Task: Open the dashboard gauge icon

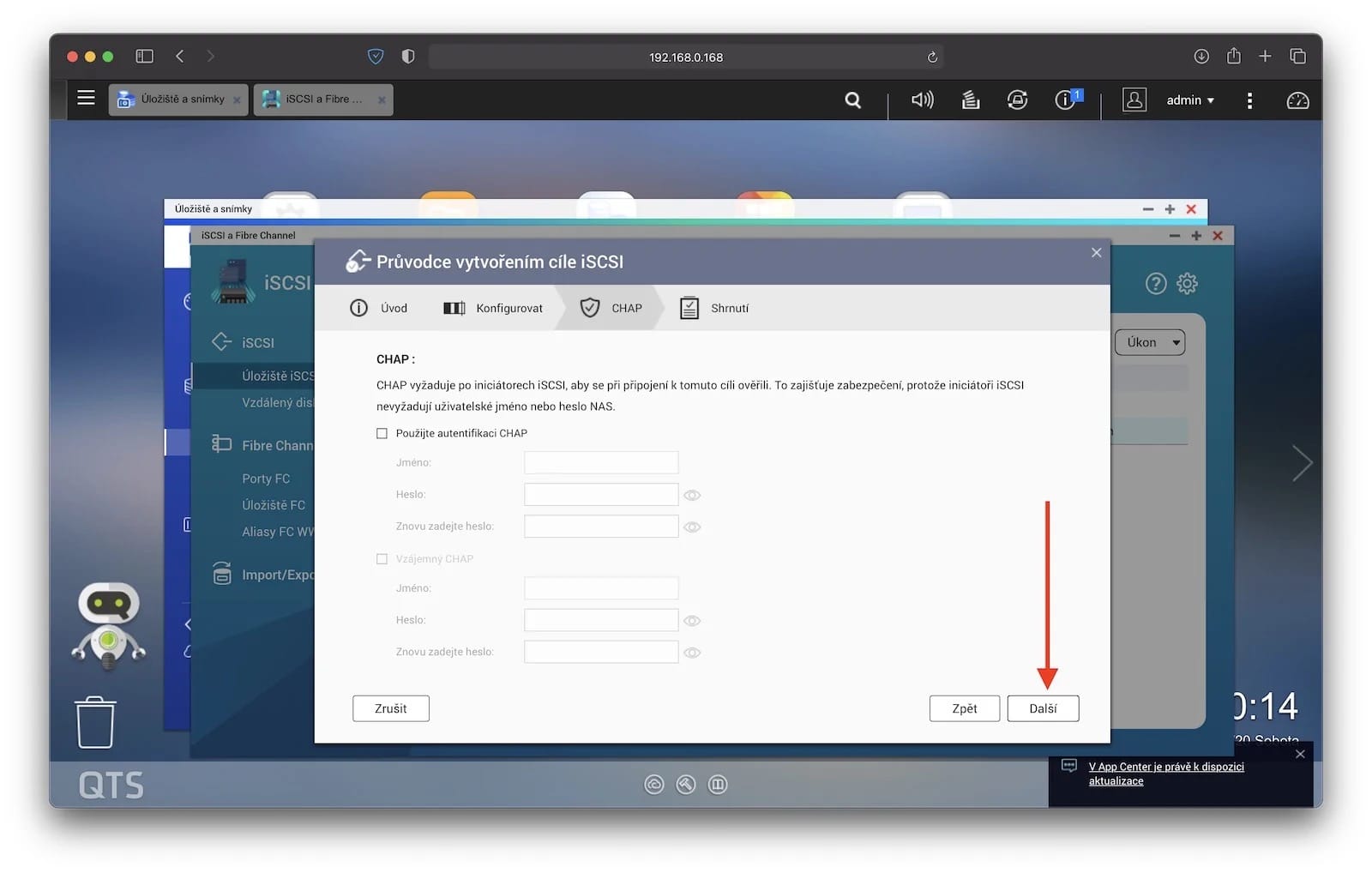Action: point(1297,100)
